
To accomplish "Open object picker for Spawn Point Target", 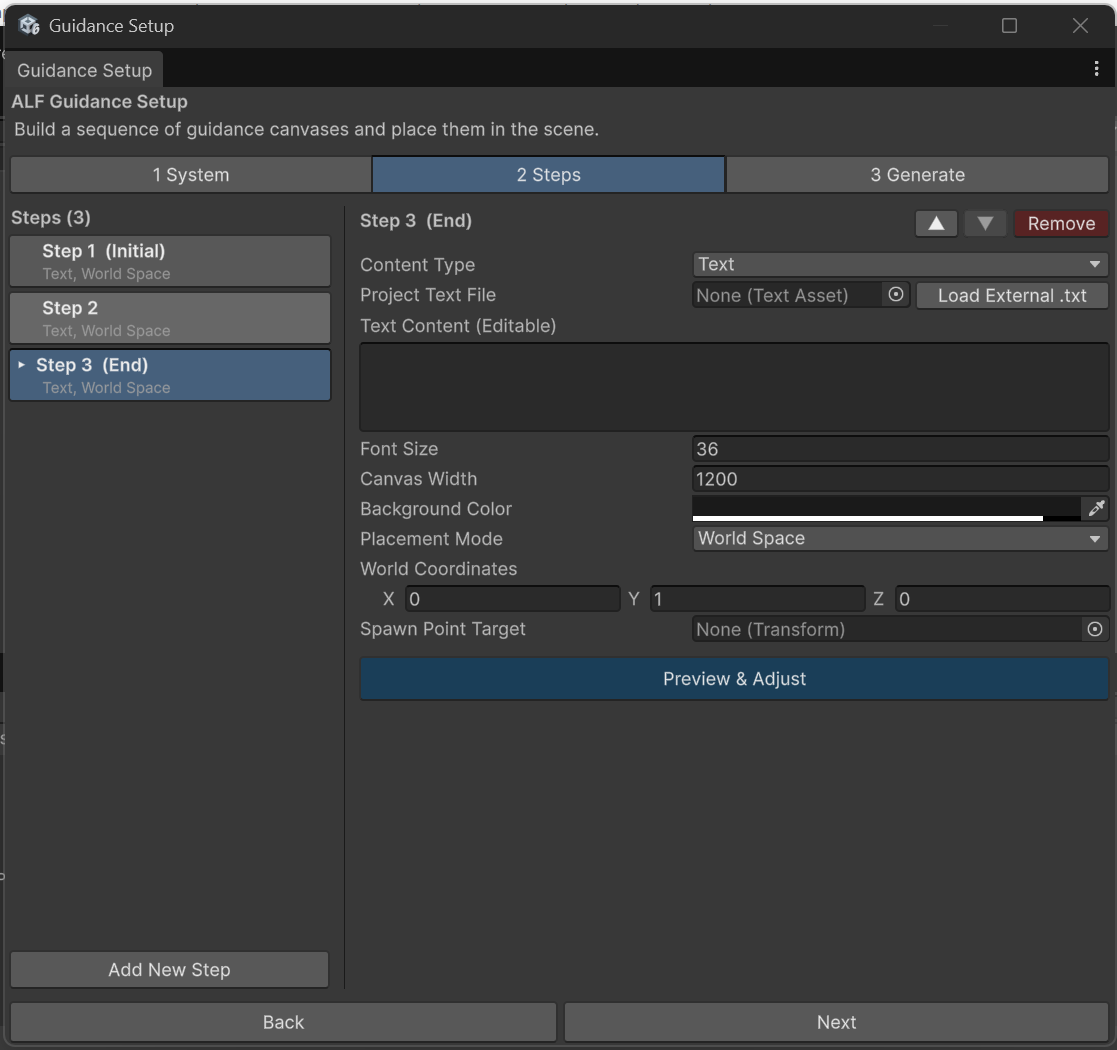I will (1095, 629).
